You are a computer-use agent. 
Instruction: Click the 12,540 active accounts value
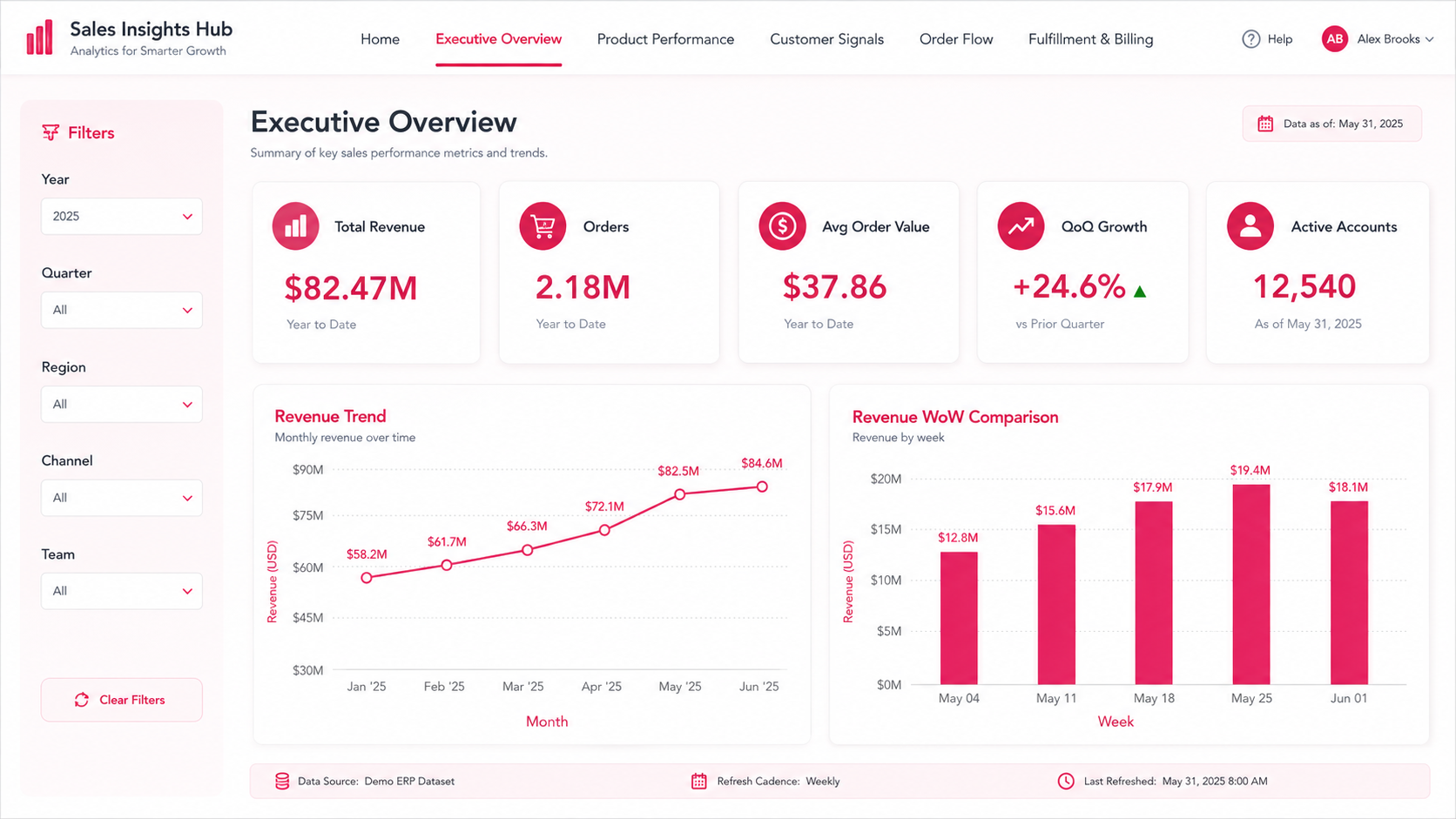pyautogui.click(x=1304, y=287)
